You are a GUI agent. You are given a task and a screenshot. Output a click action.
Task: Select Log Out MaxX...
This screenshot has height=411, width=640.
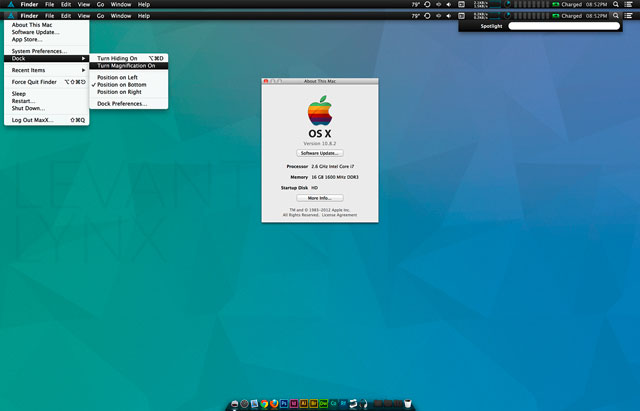[x=47, y=120]
